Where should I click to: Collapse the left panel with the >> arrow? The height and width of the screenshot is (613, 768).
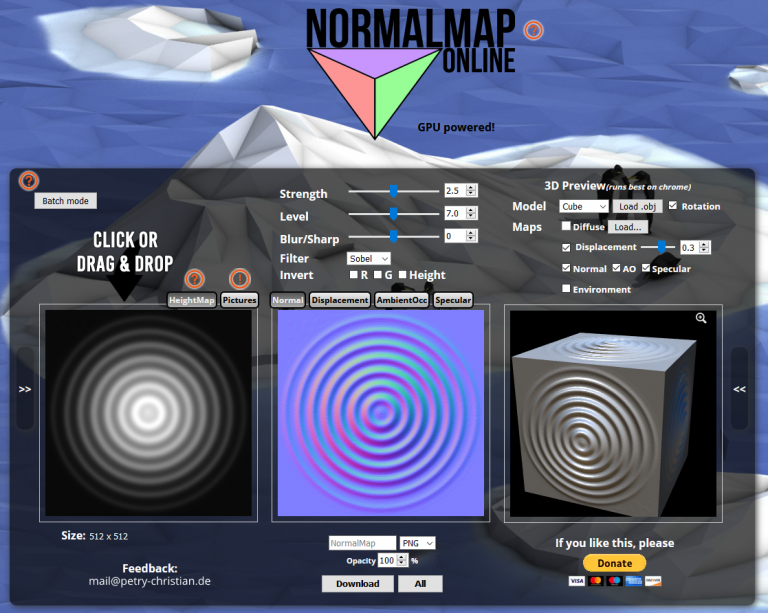click(x=25, y=389)
